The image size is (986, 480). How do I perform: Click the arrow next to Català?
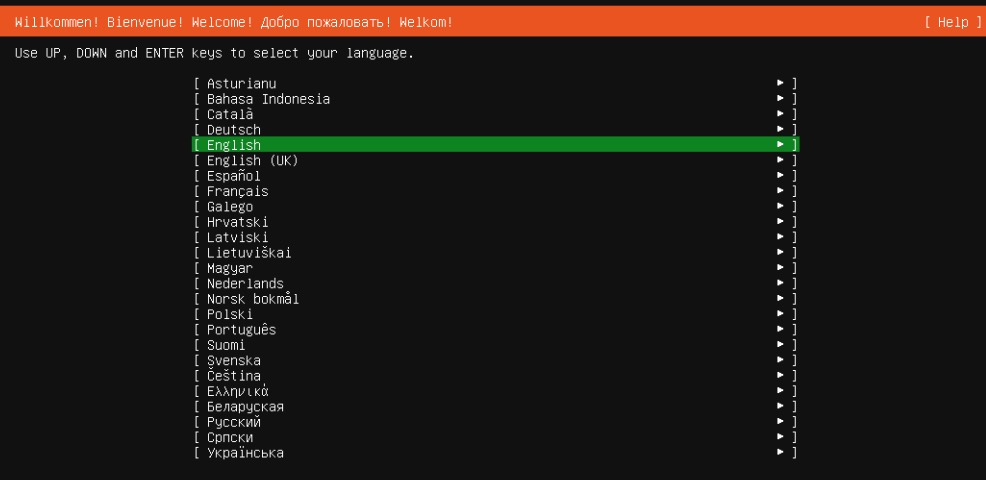[x=780, y=114]
